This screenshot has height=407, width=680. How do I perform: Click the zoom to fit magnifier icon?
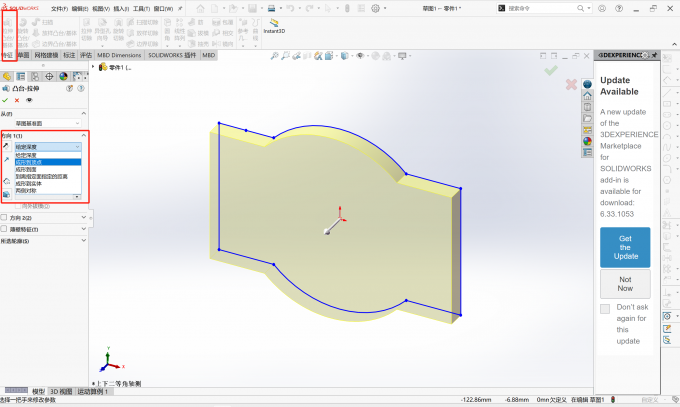275,56
